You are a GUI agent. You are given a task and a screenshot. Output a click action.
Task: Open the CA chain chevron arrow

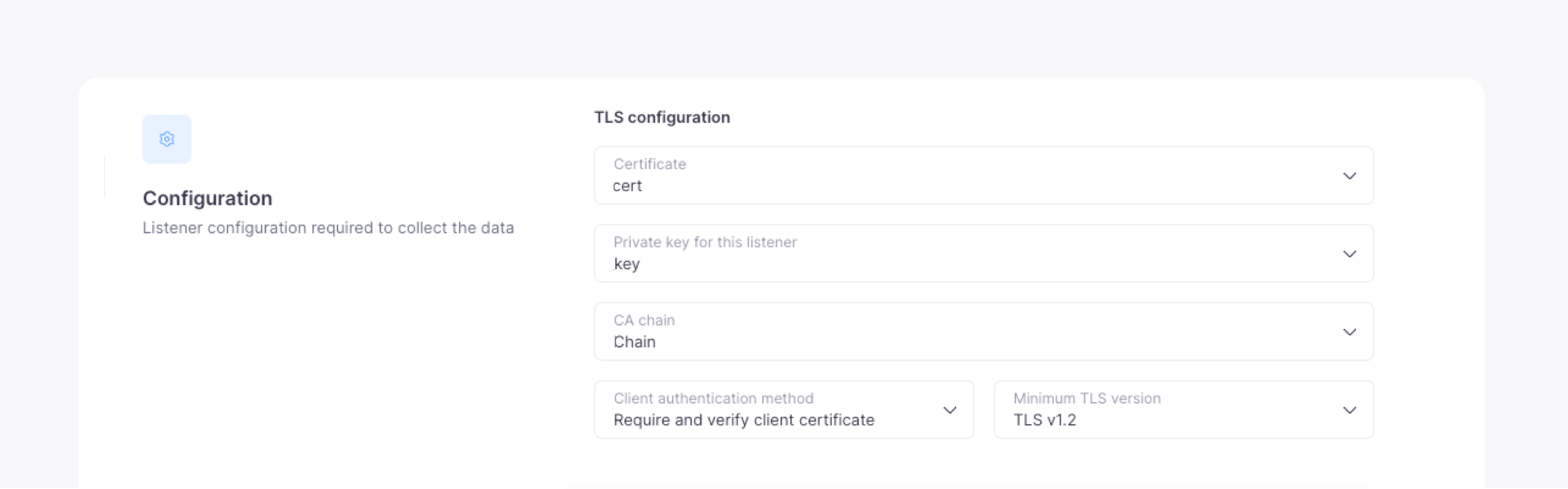pos(1349,332)
